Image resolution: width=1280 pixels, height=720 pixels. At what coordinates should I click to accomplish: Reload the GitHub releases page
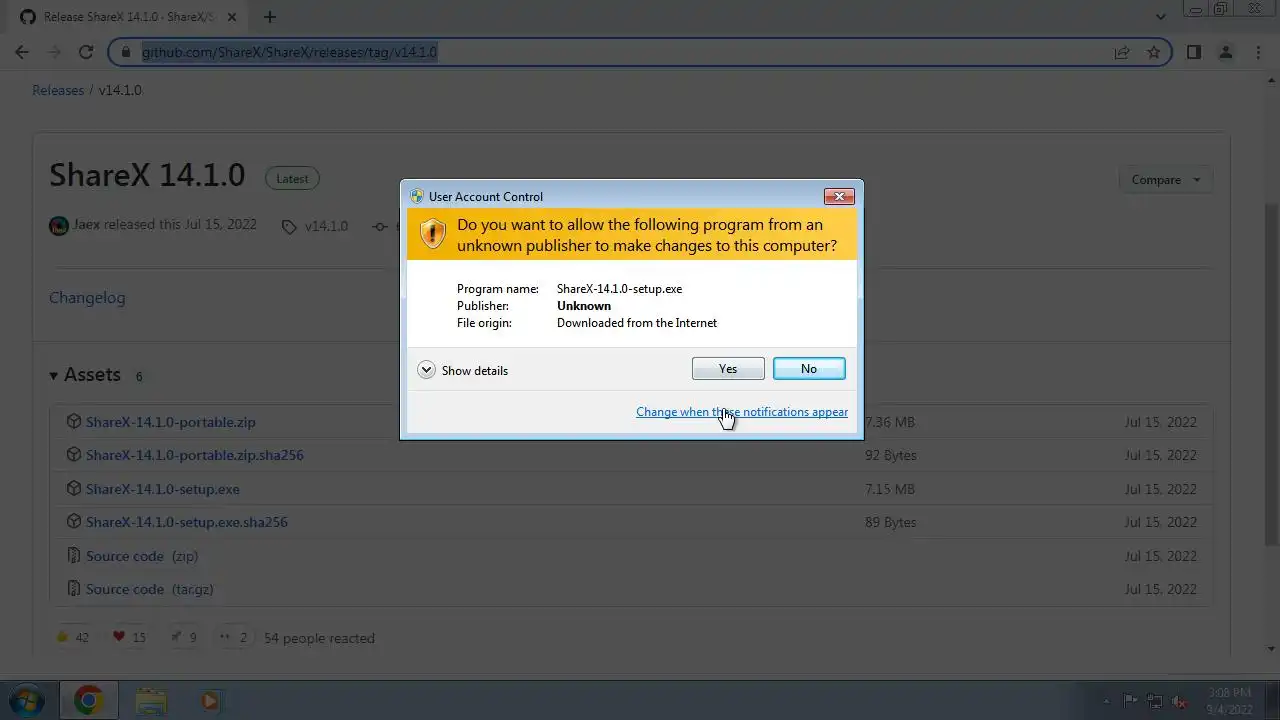click(x=86, y=52)
